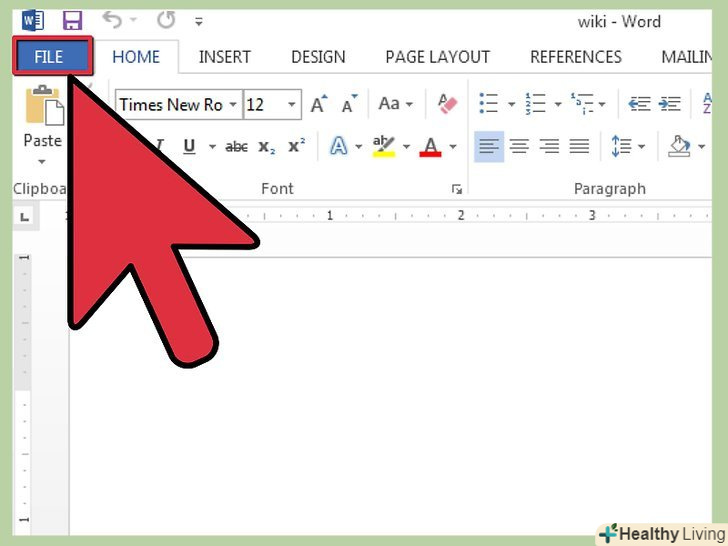Screen dimensions: 728x546
Task: Switch to the PAGE LAYOUT tab
Action: pos(437,57)
